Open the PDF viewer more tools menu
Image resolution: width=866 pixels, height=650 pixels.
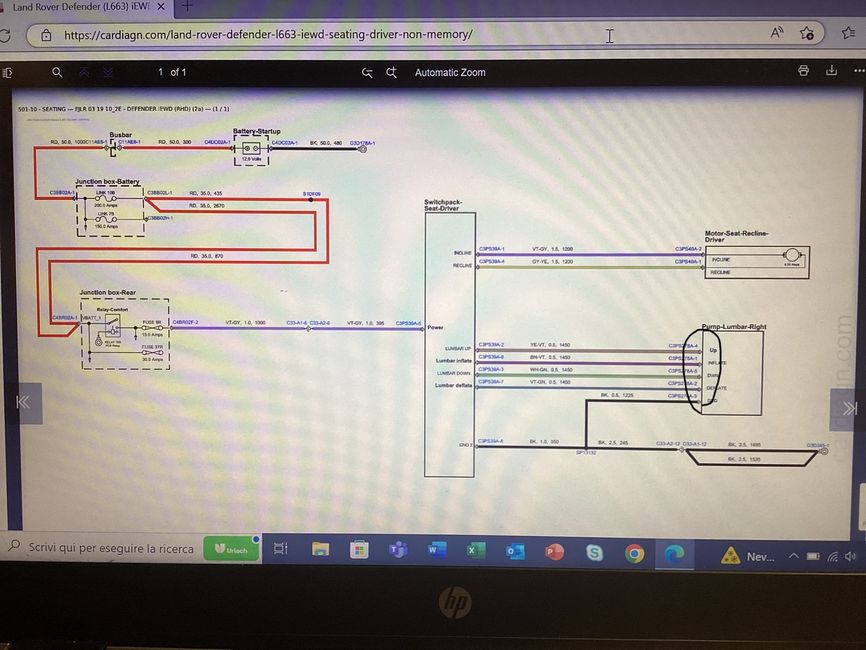click(859, 71)
